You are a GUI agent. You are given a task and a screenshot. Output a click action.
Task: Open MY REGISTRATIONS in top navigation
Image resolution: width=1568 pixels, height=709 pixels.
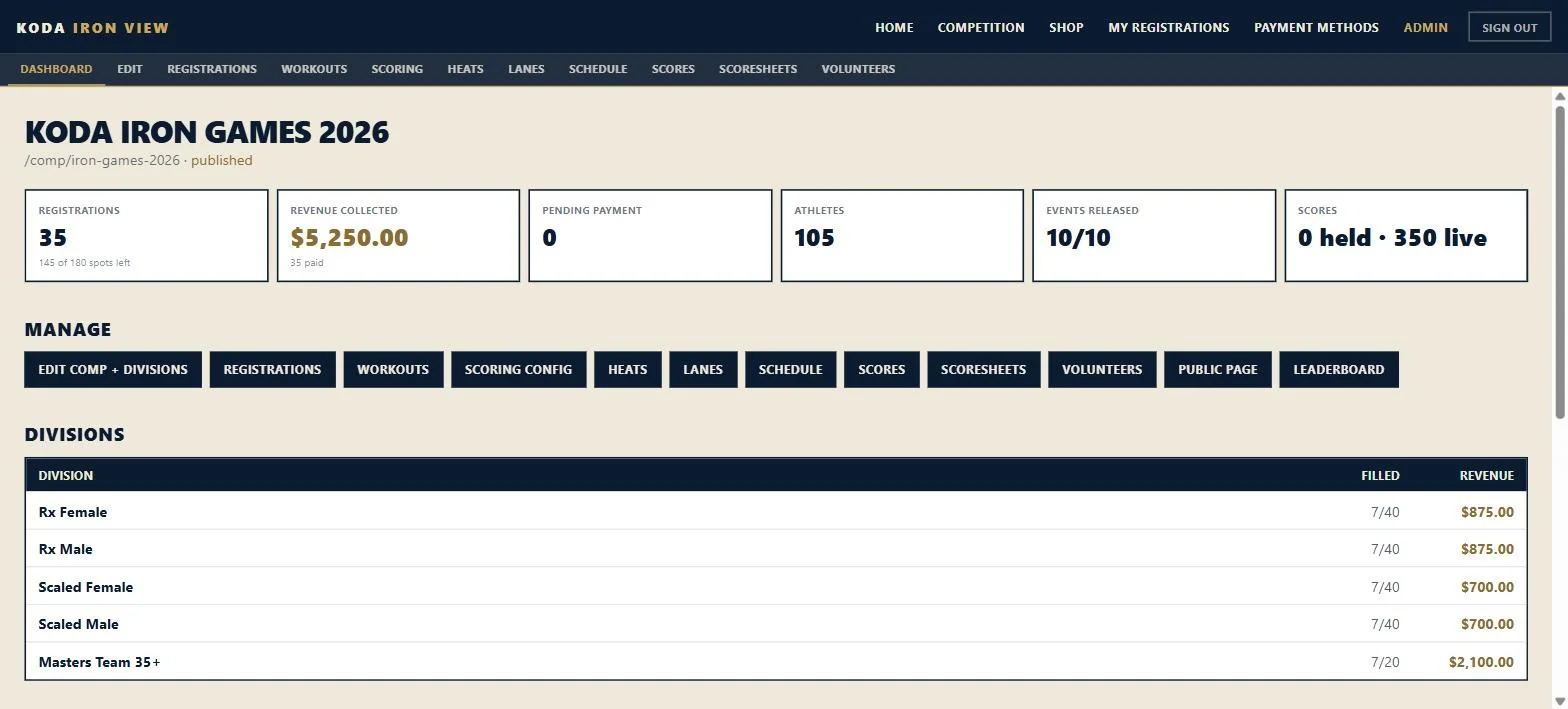pos(1169,27)
